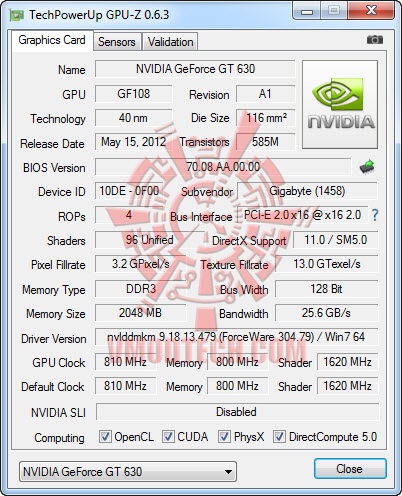
Task: Click the dropdown arrow of GPU selector
Action: [228, 472]
